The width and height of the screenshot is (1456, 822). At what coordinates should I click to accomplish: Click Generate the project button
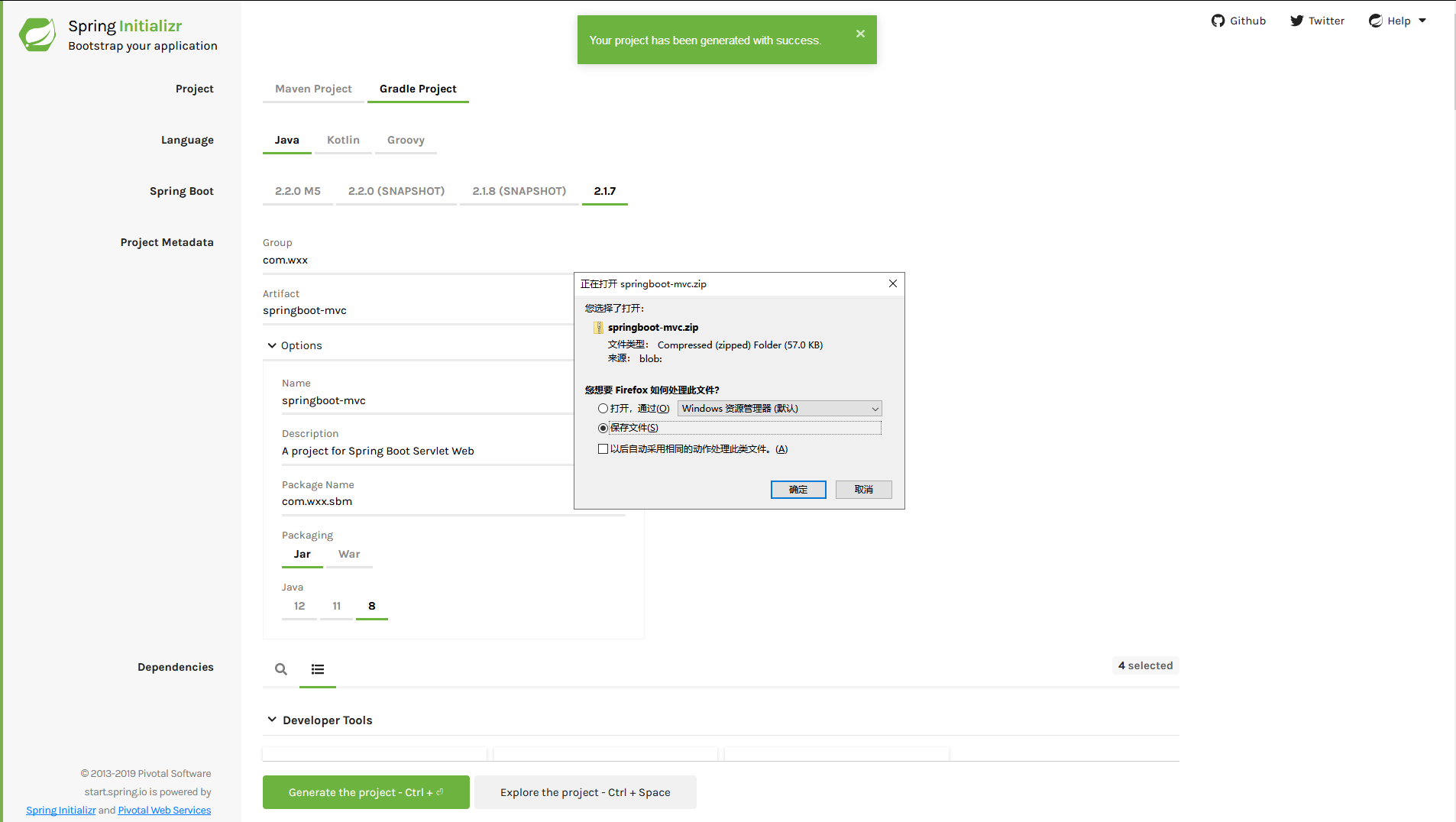click(x=366, y=792)
